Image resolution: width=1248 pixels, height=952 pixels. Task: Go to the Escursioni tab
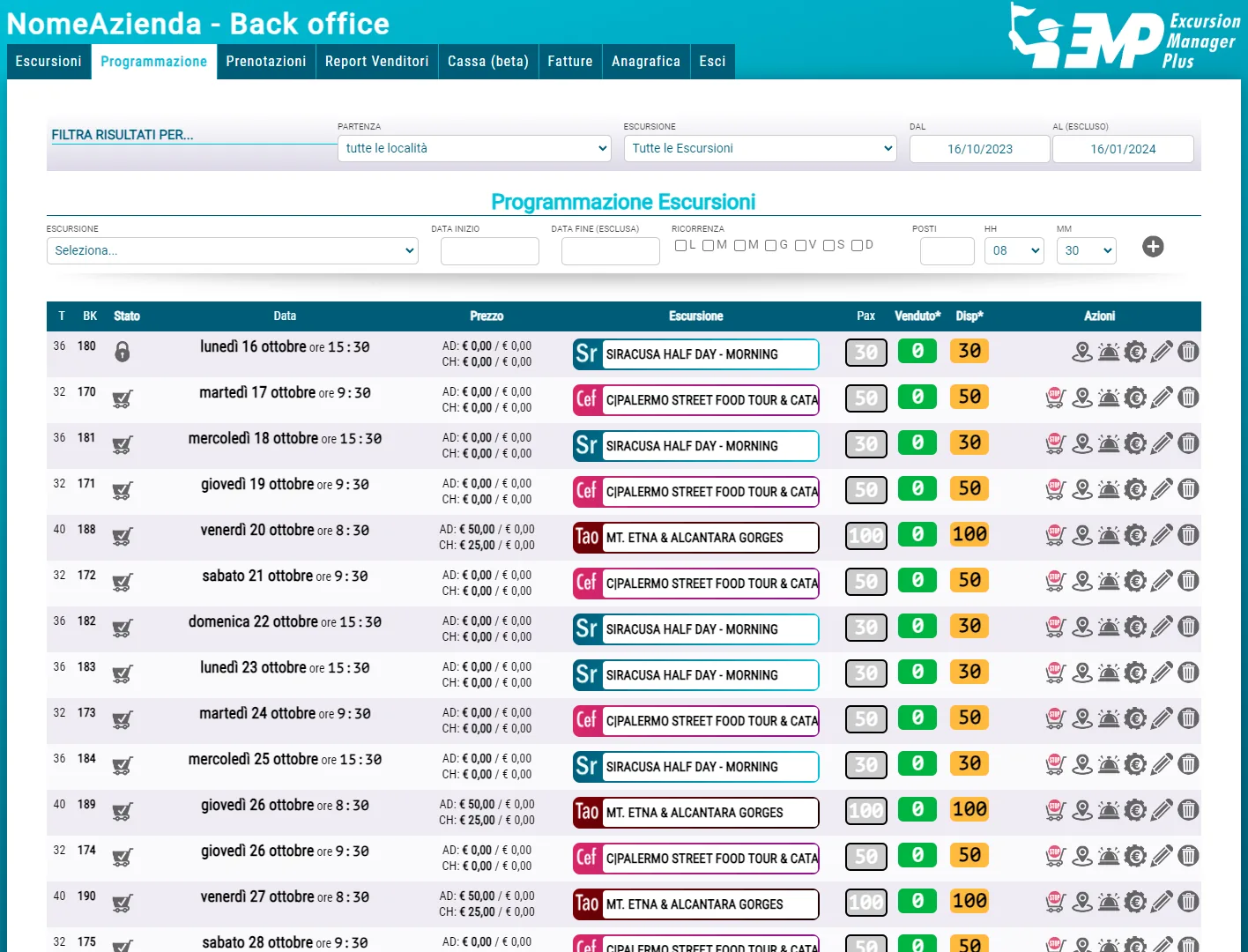[48, 62]
